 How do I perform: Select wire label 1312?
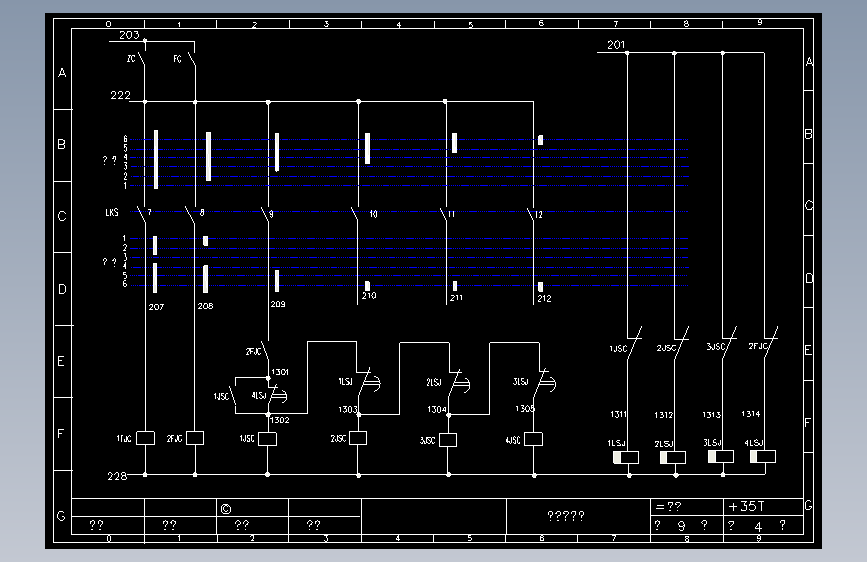[x=664, y=415]
